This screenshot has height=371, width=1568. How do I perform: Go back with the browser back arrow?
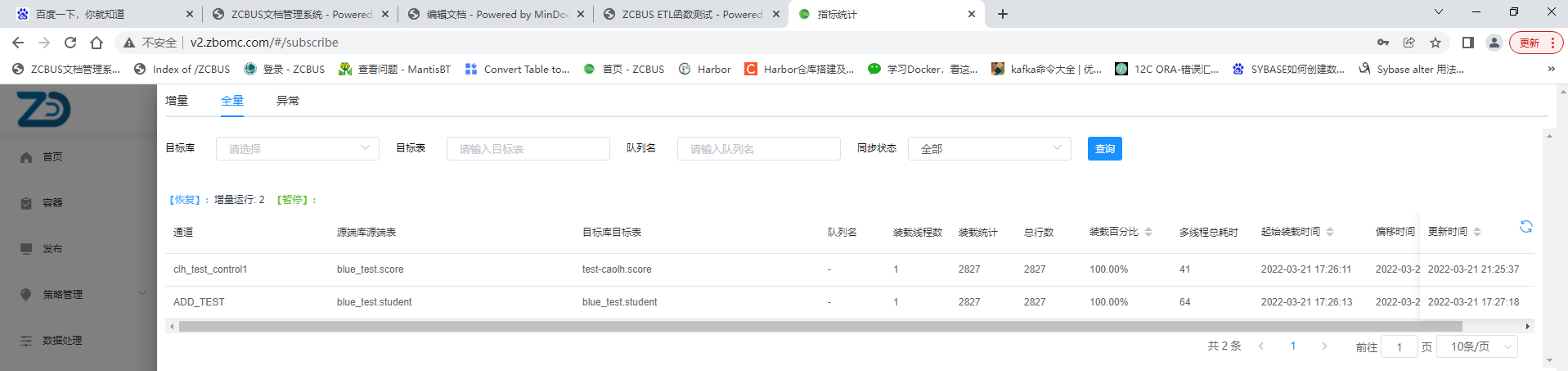pyautogui.click(x=18, y=43)
